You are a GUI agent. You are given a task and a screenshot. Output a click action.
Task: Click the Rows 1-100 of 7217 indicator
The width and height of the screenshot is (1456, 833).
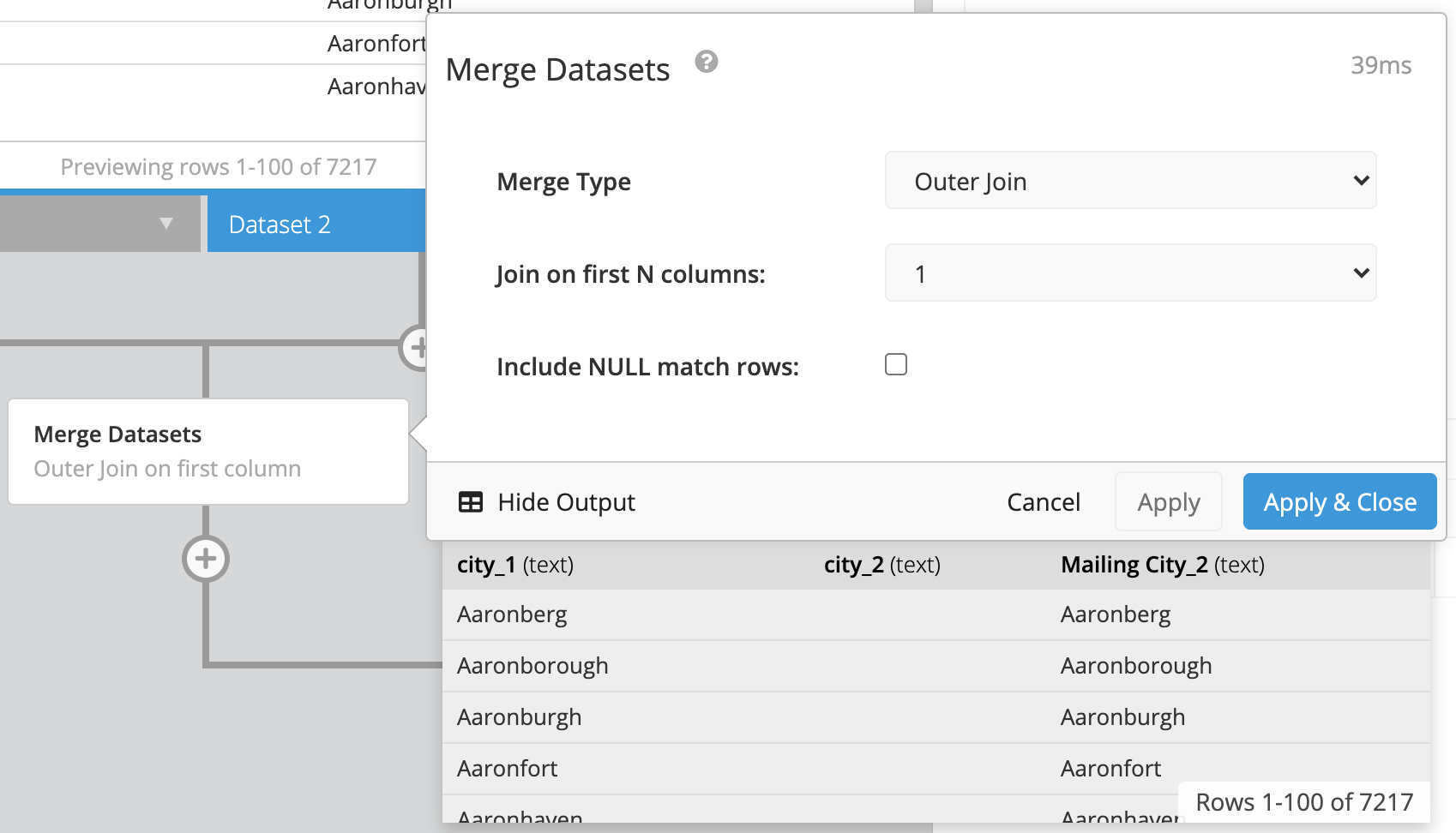pos(1304,802)
